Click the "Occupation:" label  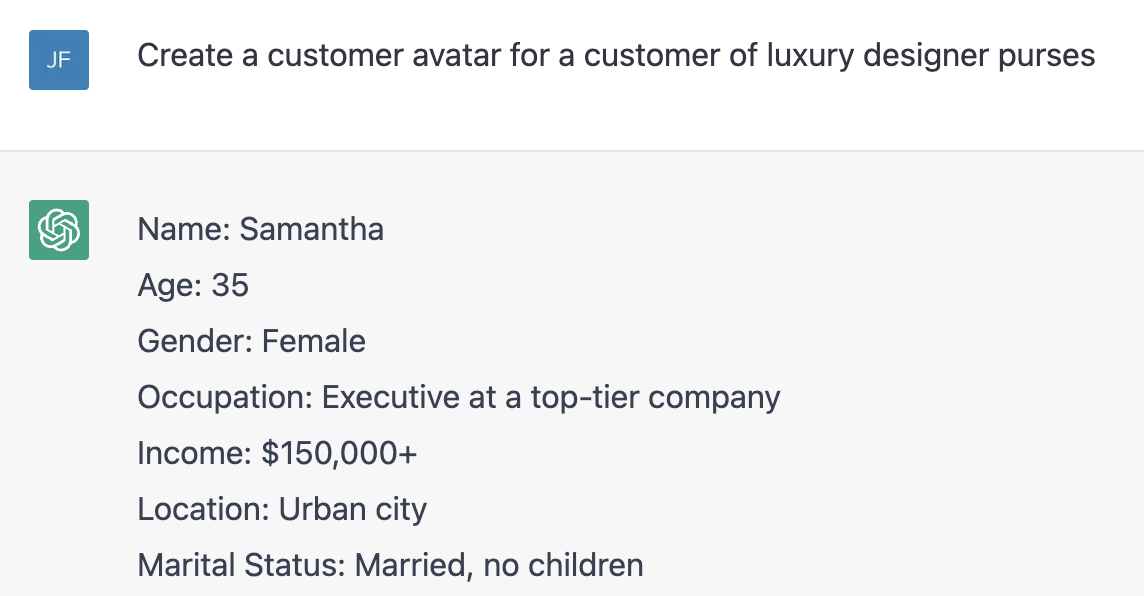pyautogui.click(x=225, y=398)
